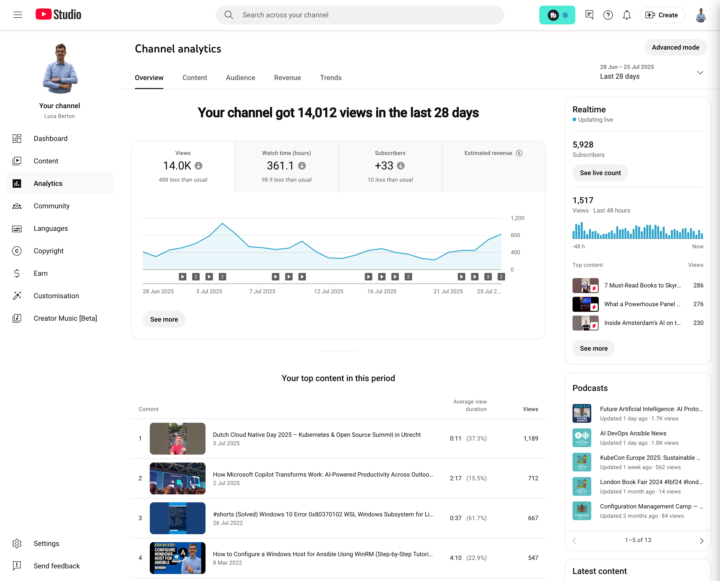Open How Microsoft Copilot Transforms Work video
720x581 pixels.
(x=323, y=474)
